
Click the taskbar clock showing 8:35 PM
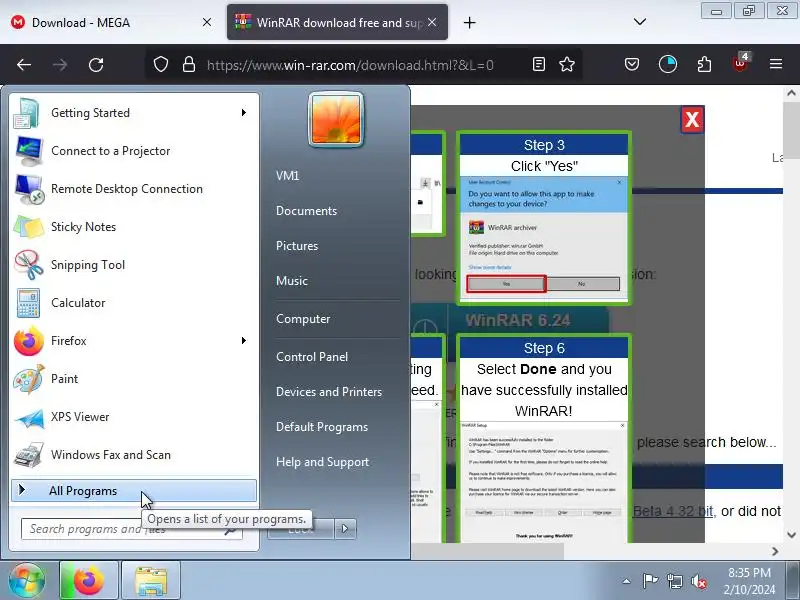[749, 581]
